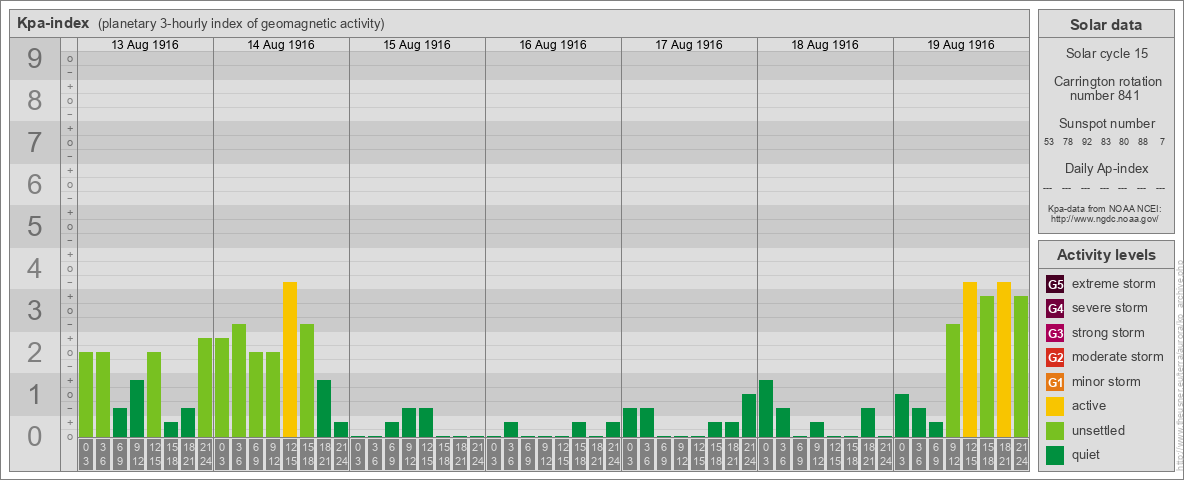The height and width of the screenshot is (480, 1184).
Task: Open the www.ngdc.noaa.gov link
Action: pos(1105,218)
